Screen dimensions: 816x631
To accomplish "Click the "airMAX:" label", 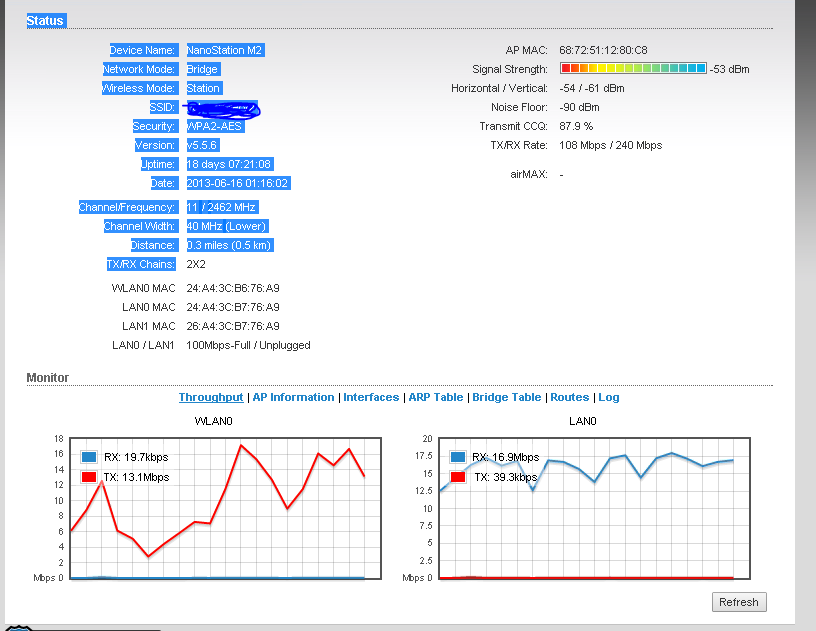I will click(529, 174).
